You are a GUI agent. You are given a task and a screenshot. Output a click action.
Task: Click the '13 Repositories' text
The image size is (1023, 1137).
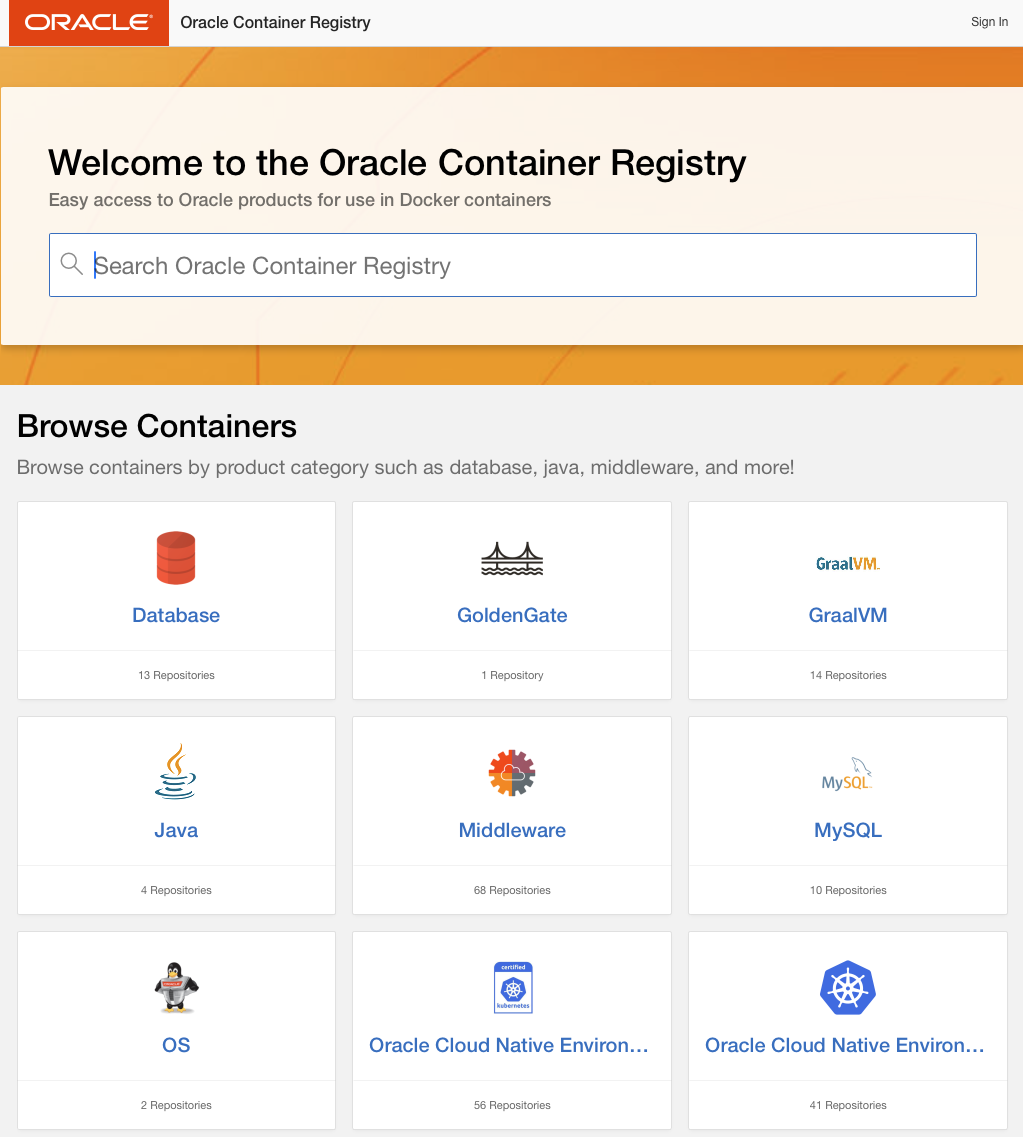(176, 675)
